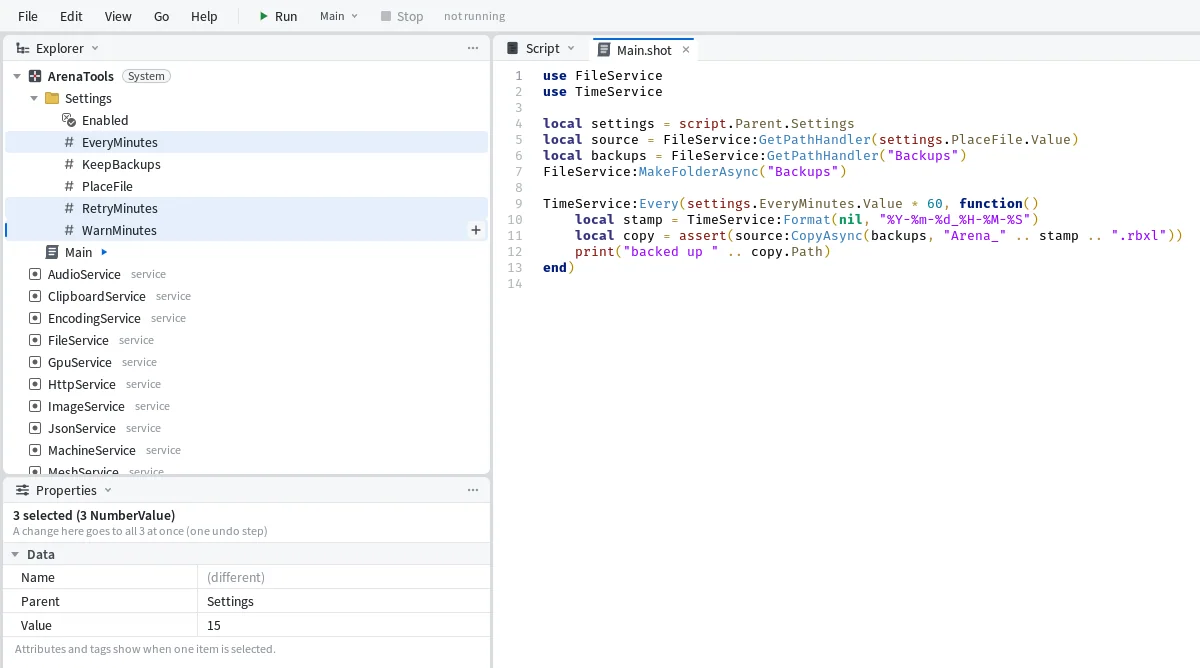Image resolution: width=1200 pixels, height=668 pixels.
Task: Collapse the Data section
Action: (x=15, y=554)
